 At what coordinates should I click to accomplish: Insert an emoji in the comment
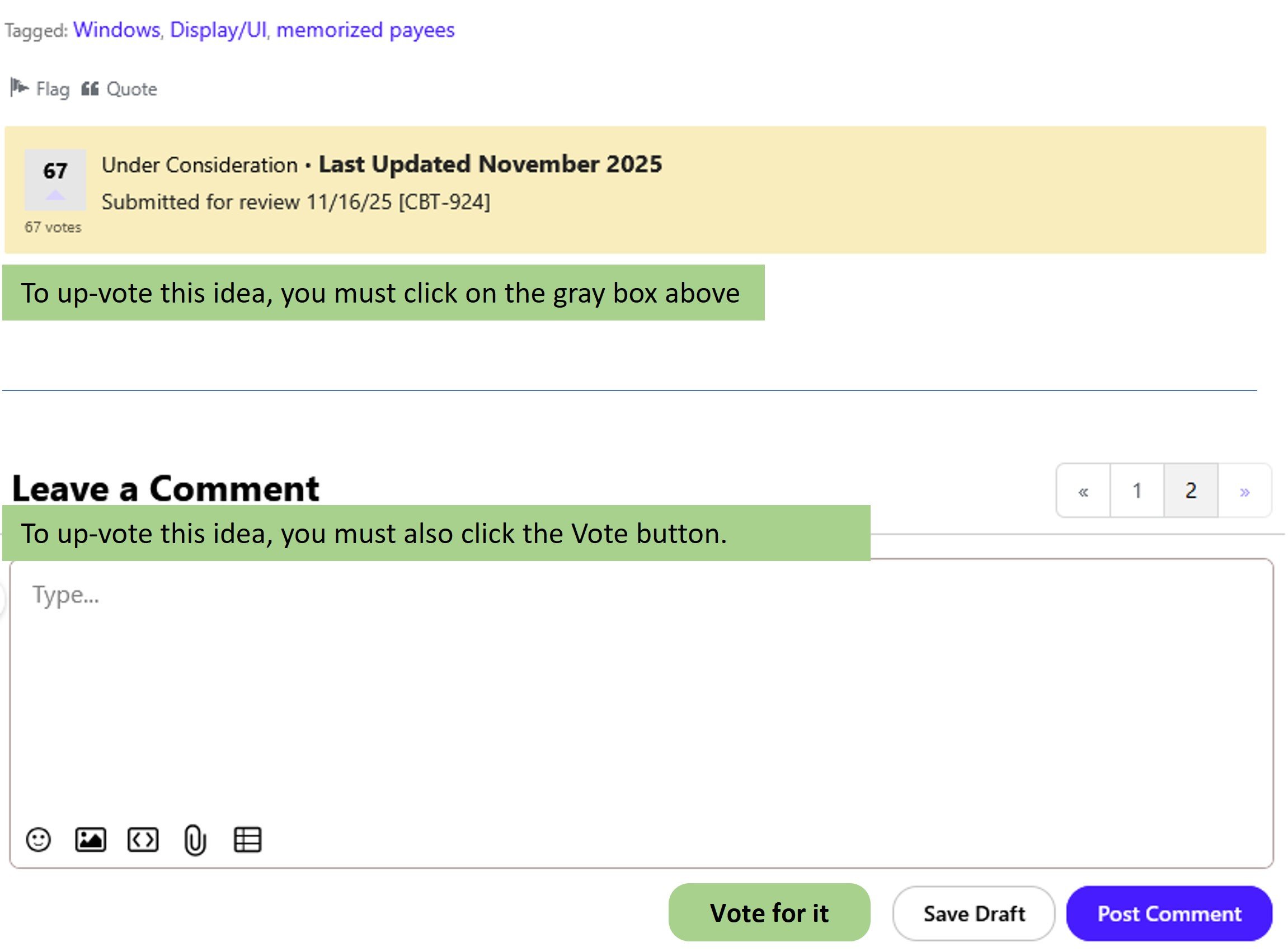(x=38, y=840)
